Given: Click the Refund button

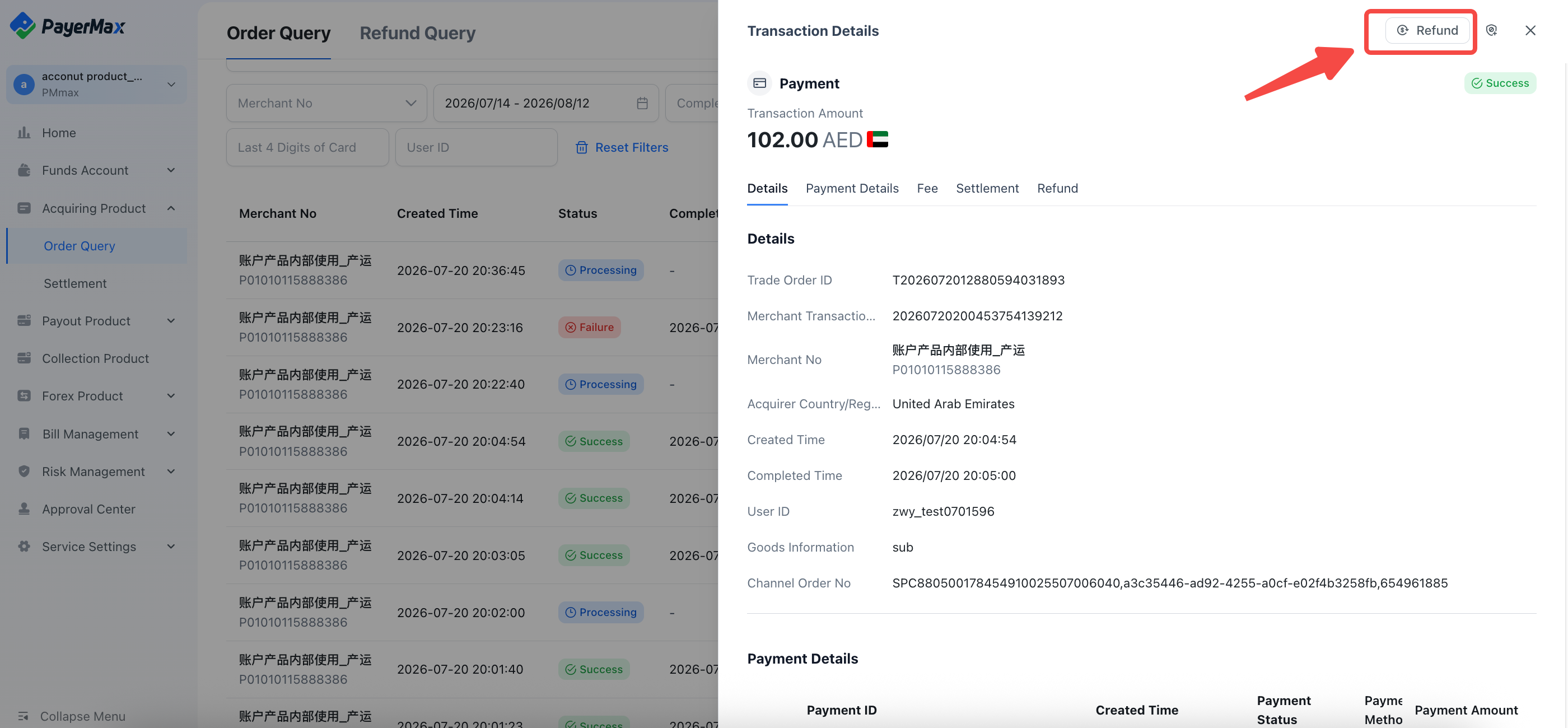Looking at the screenshot, I should tap(1427, 30).
